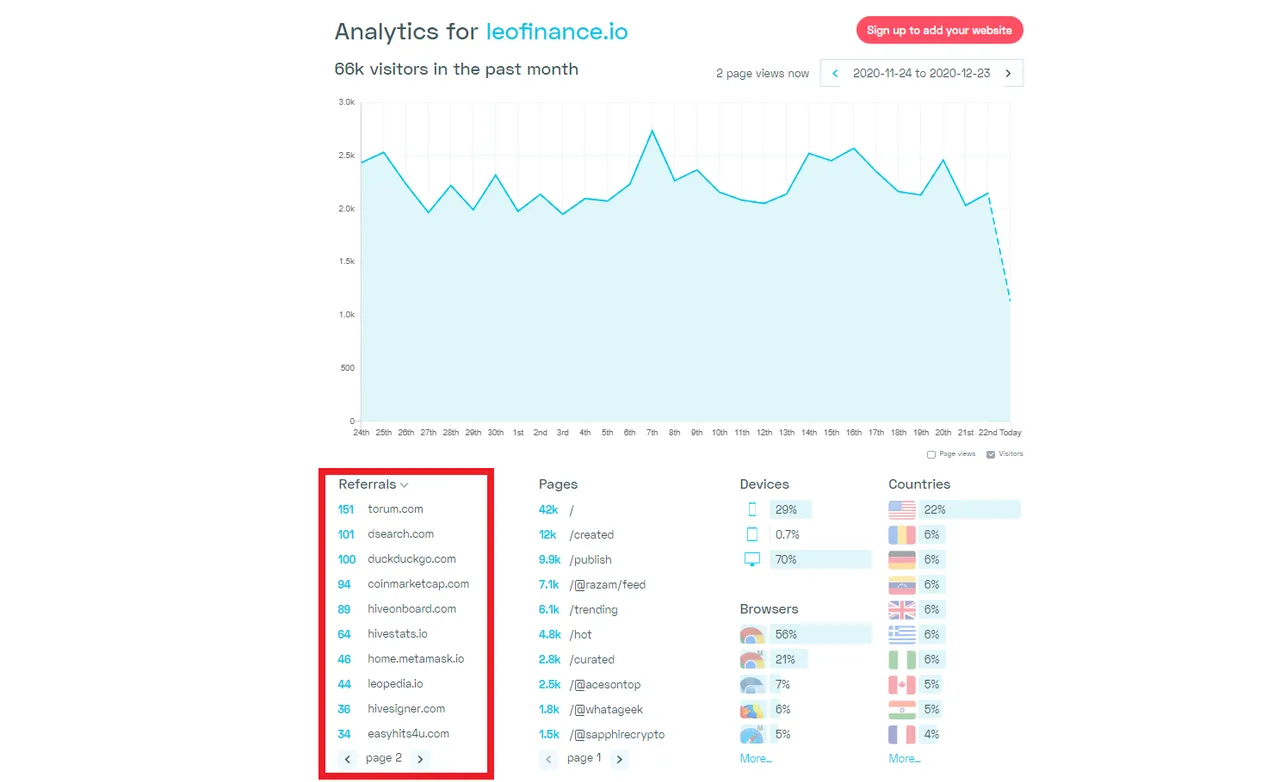Click the Canada flag

pos(902,684)
